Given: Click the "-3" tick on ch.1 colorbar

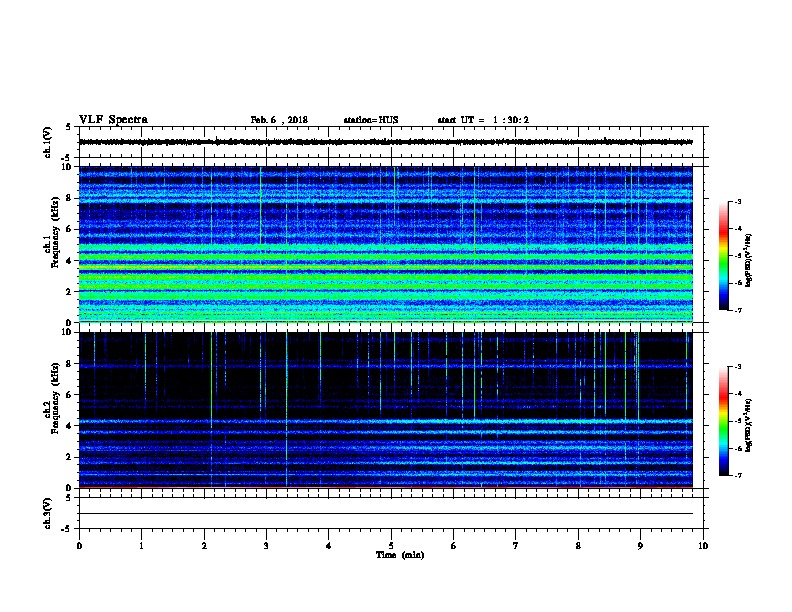Looking at the screenshot, I should 737,201.
